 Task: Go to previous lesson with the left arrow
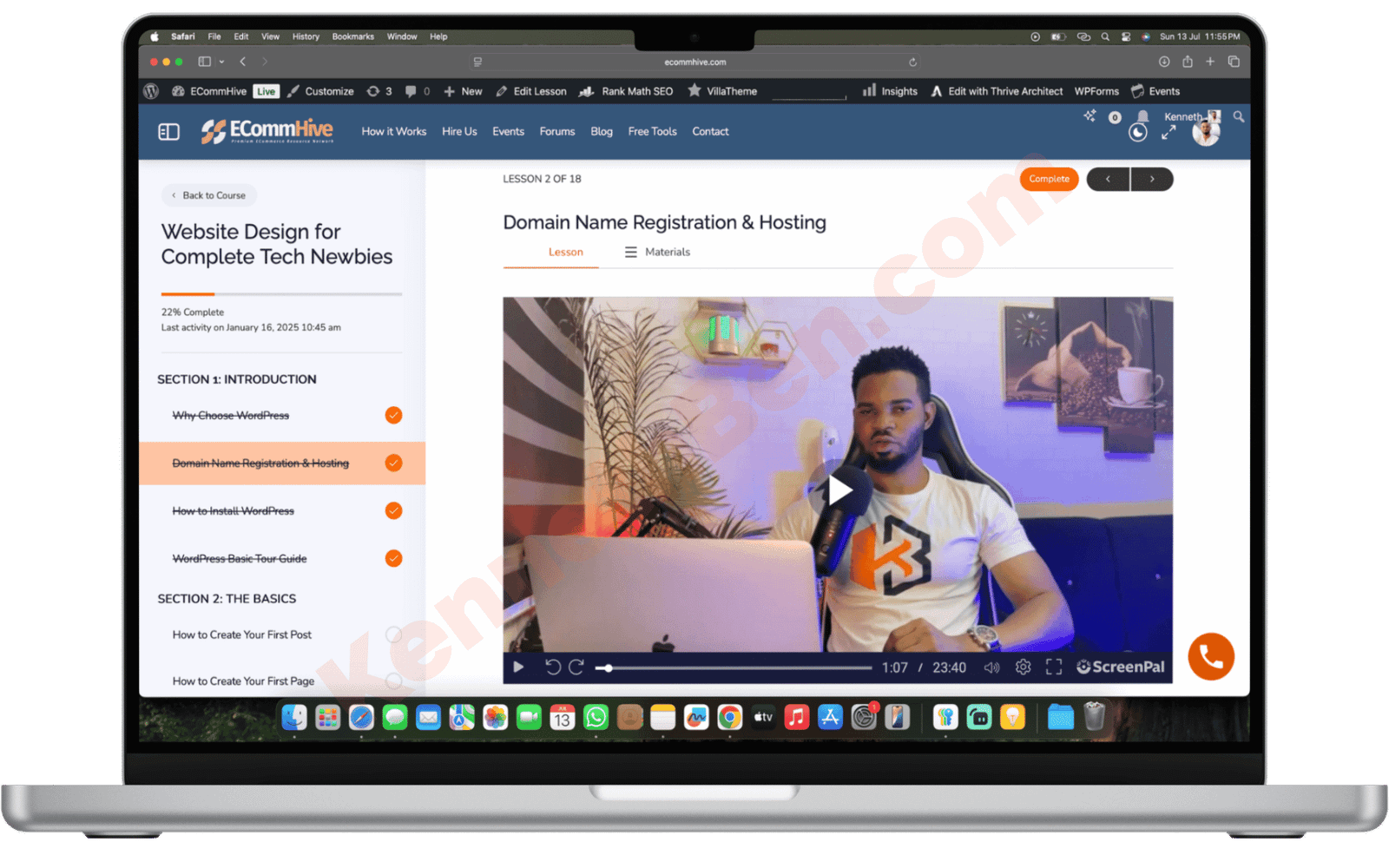click(1108, 179)
